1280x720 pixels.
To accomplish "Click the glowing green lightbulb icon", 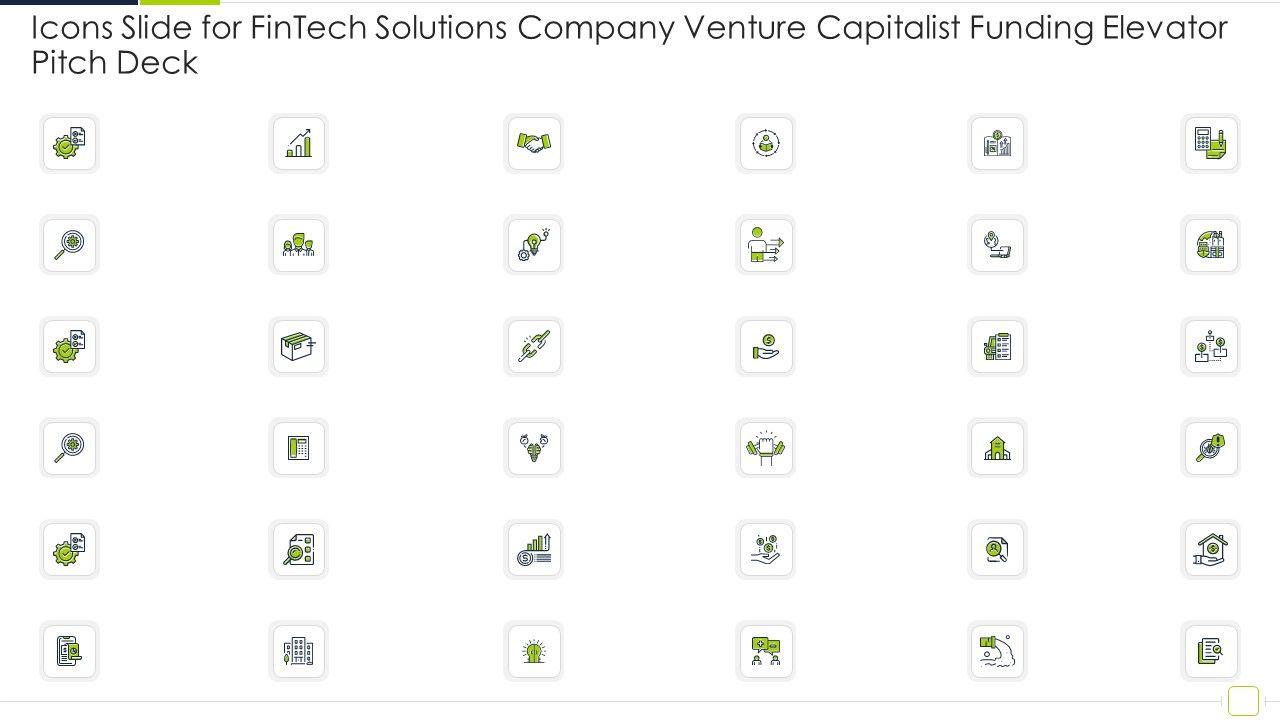I will point(534,652).
